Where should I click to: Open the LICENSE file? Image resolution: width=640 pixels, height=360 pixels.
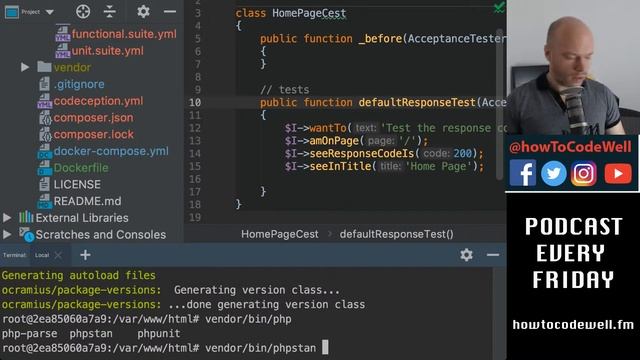coord(77,184)
